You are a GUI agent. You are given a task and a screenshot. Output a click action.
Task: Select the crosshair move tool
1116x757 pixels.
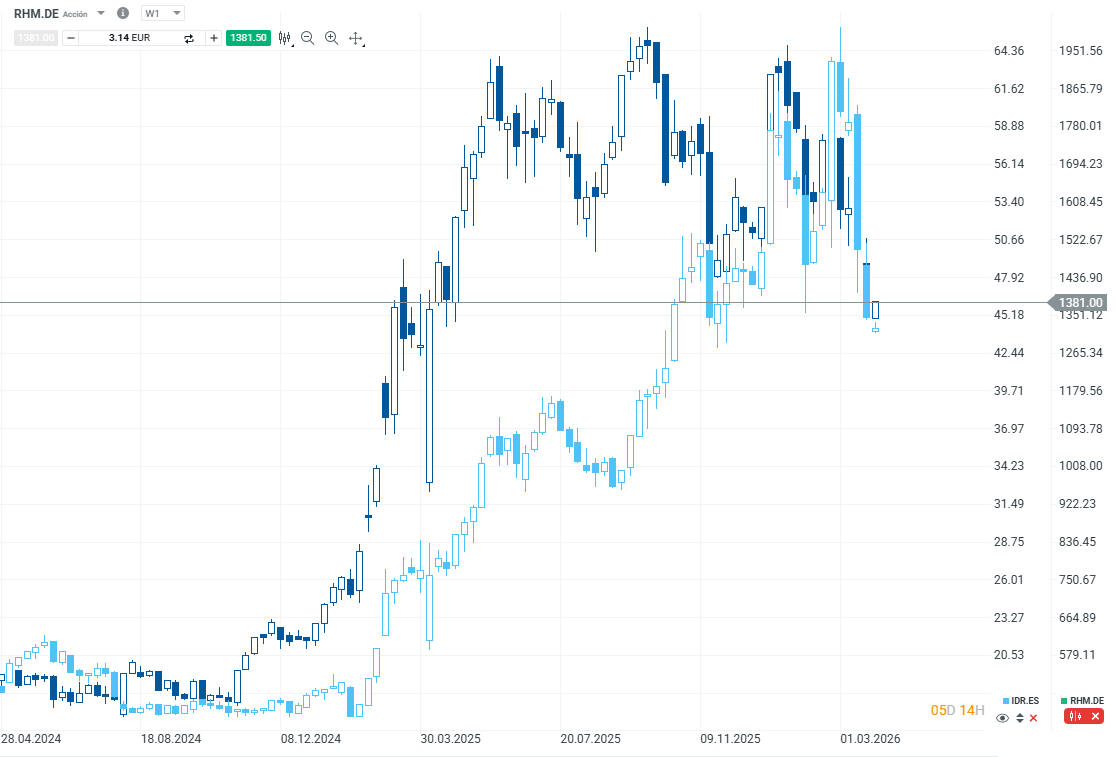[355, 38]
